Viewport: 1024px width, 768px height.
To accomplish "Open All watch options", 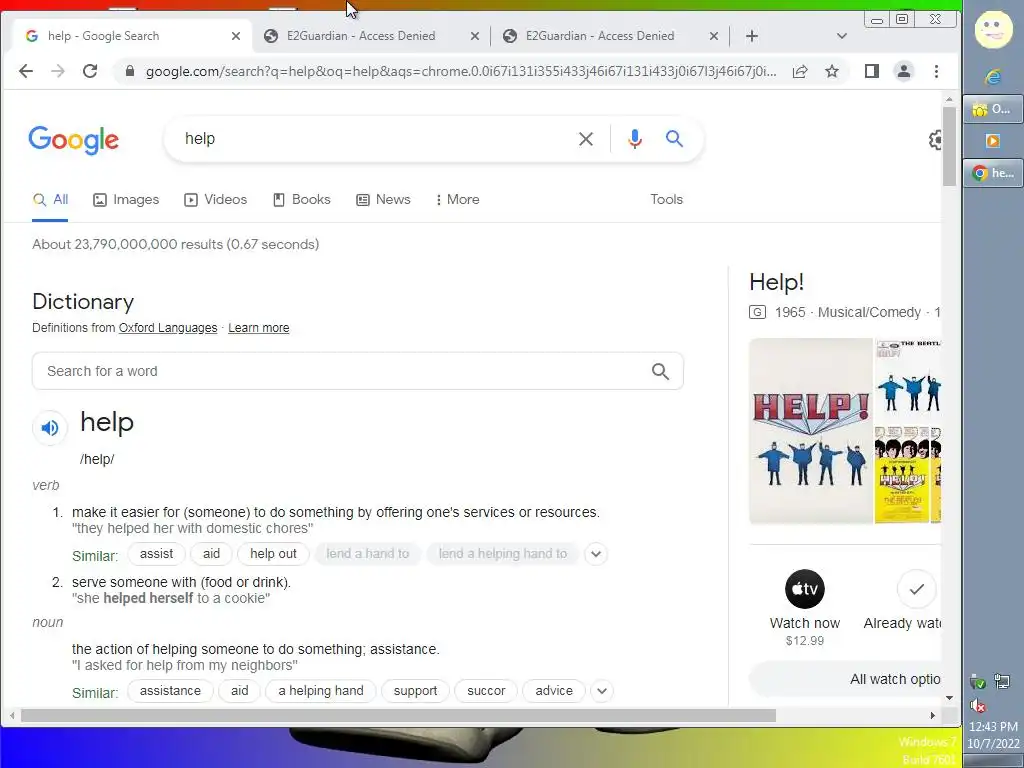I will [x=846, y=679].
